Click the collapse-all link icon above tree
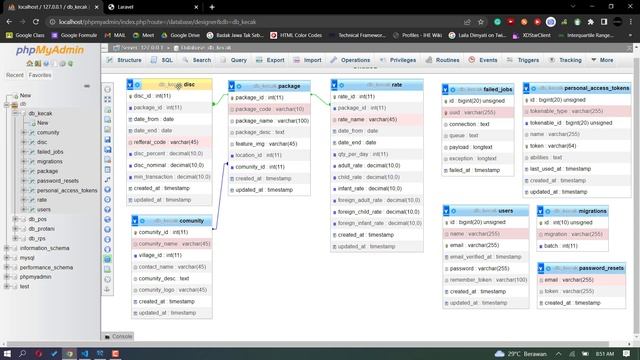The image size is (640, 360). 87,86
